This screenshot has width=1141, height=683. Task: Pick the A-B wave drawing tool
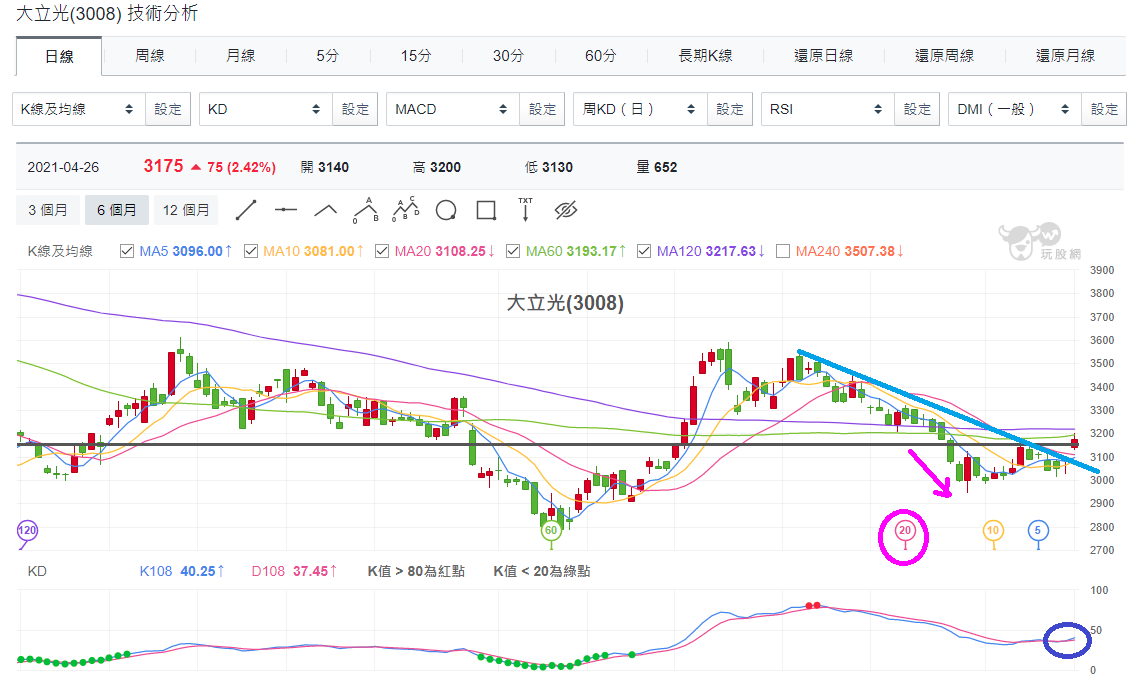366,209
